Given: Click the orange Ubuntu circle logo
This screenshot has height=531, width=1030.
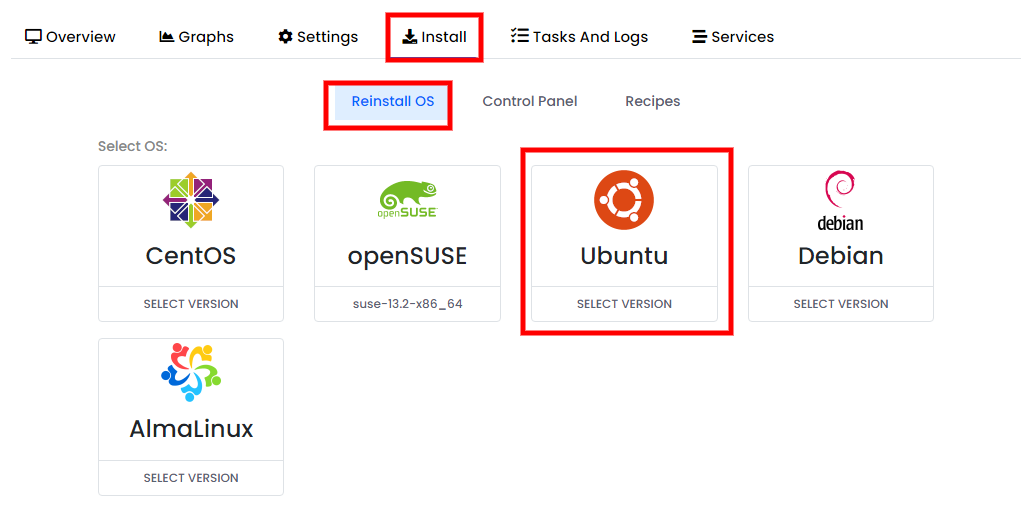Looking at the screenshot, I should pos(624,200).
